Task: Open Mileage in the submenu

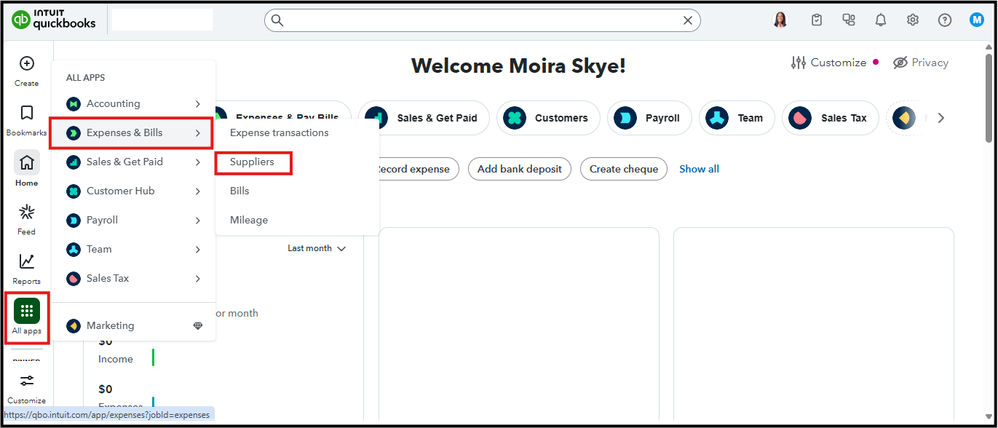Action: pos(249,220)
